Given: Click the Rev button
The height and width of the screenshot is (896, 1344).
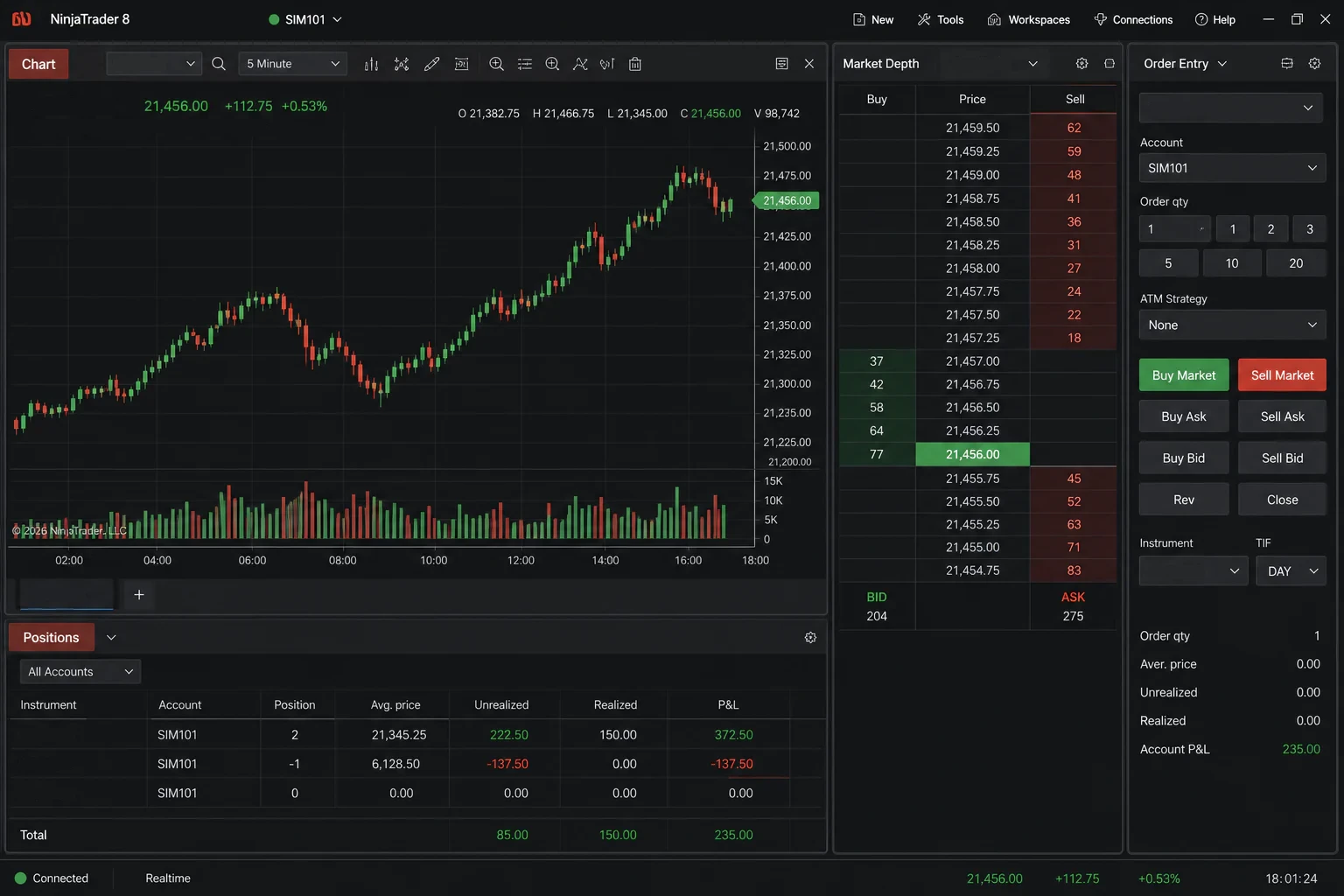Looking at the screenshot, I should (x=1184, y=500).
